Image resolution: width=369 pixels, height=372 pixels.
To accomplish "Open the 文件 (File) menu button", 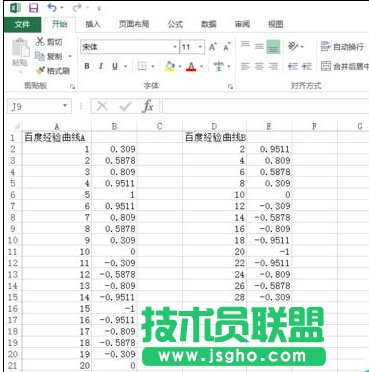I will [x=22, y=25].
